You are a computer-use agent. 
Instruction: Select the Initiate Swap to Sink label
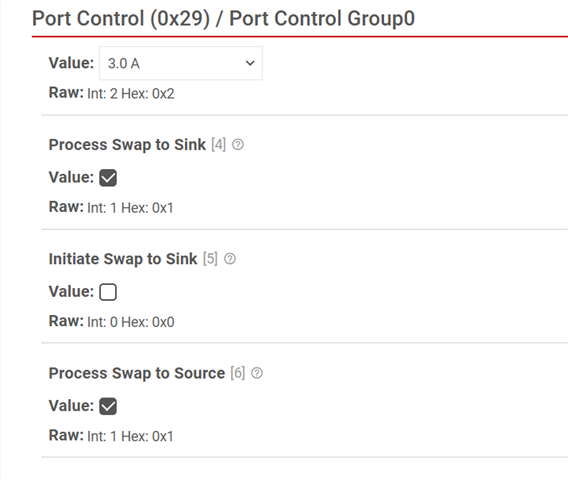point(123,259)
